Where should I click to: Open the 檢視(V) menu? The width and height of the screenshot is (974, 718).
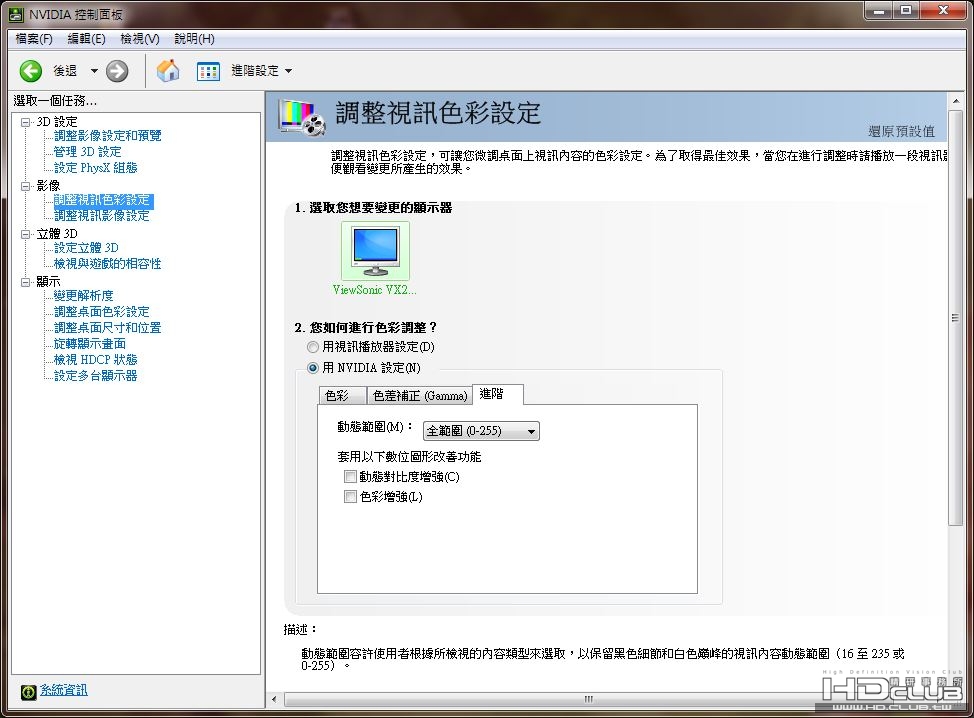(x=140, y=39)
